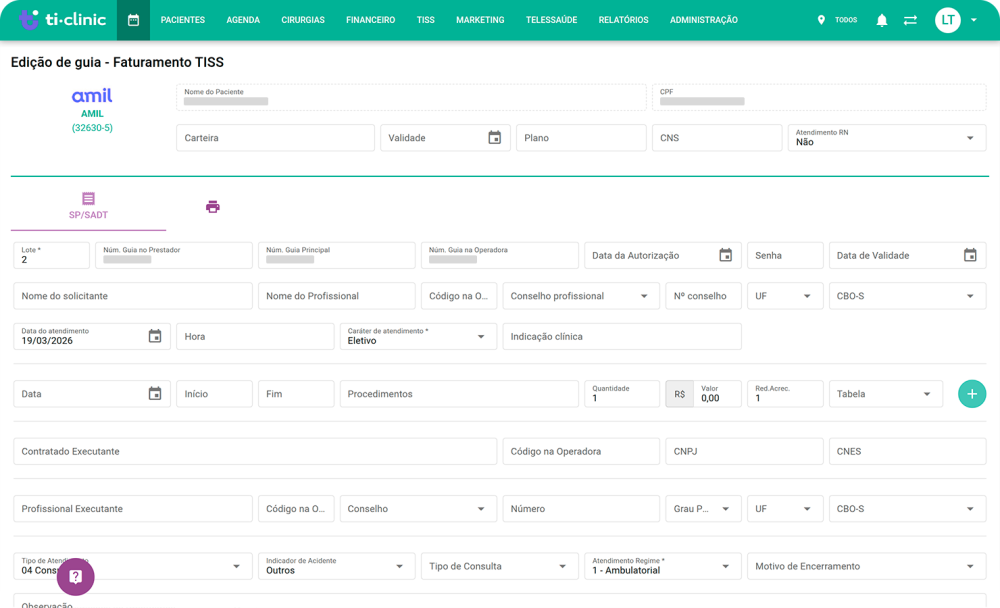1000x608 pixels.
Task: Expand the Tabela dropdown
Action: click(886, 394)
